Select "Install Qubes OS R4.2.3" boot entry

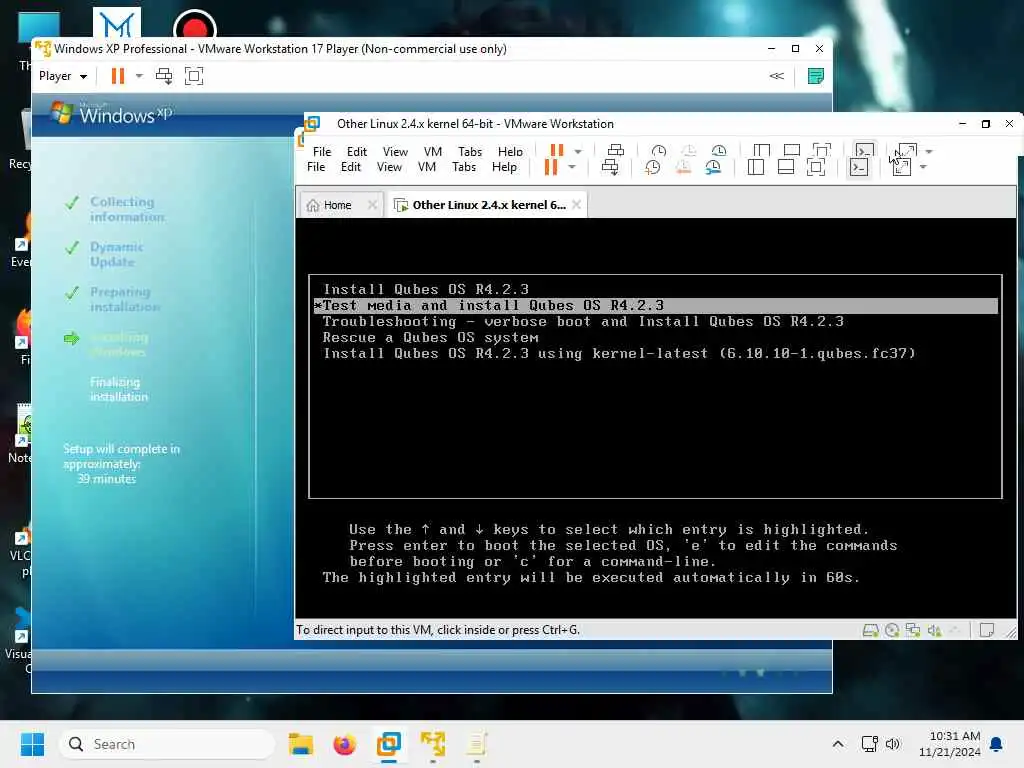click(426, 289)
